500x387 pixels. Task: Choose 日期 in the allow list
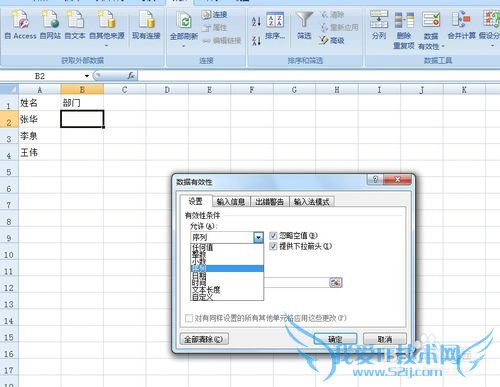[227, 276]
